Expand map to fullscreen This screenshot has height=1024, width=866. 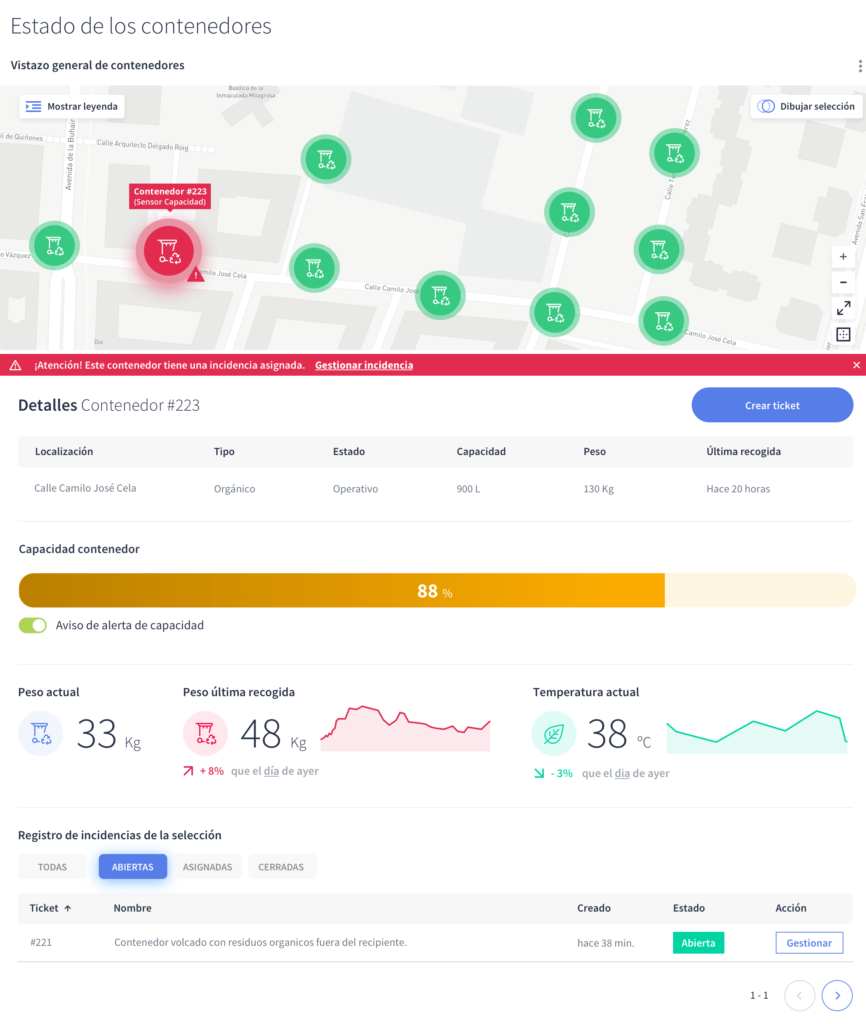pyautogui.click(x=843, y=308)
